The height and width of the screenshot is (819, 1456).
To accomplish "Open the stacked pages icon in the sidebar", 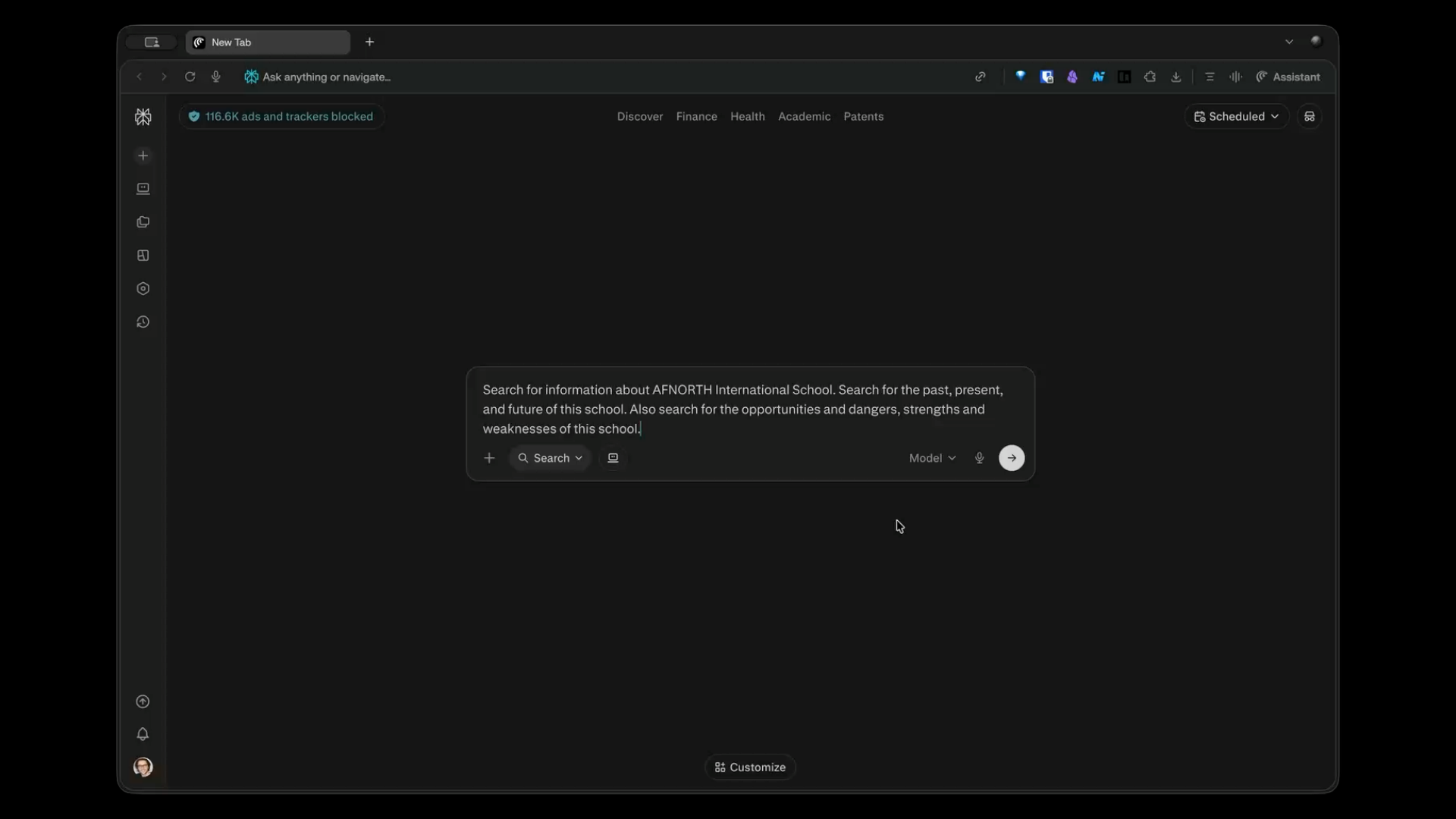I will 143,222.
